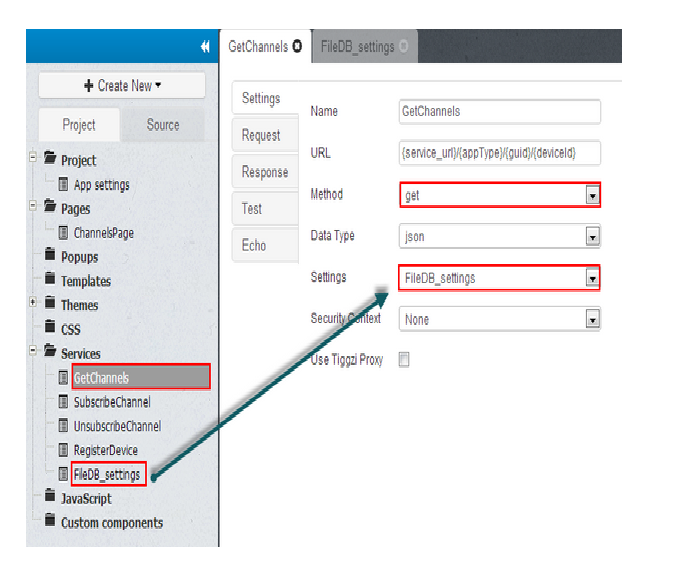Open the Request tab
676x565 pixels.
click(261, 135)
